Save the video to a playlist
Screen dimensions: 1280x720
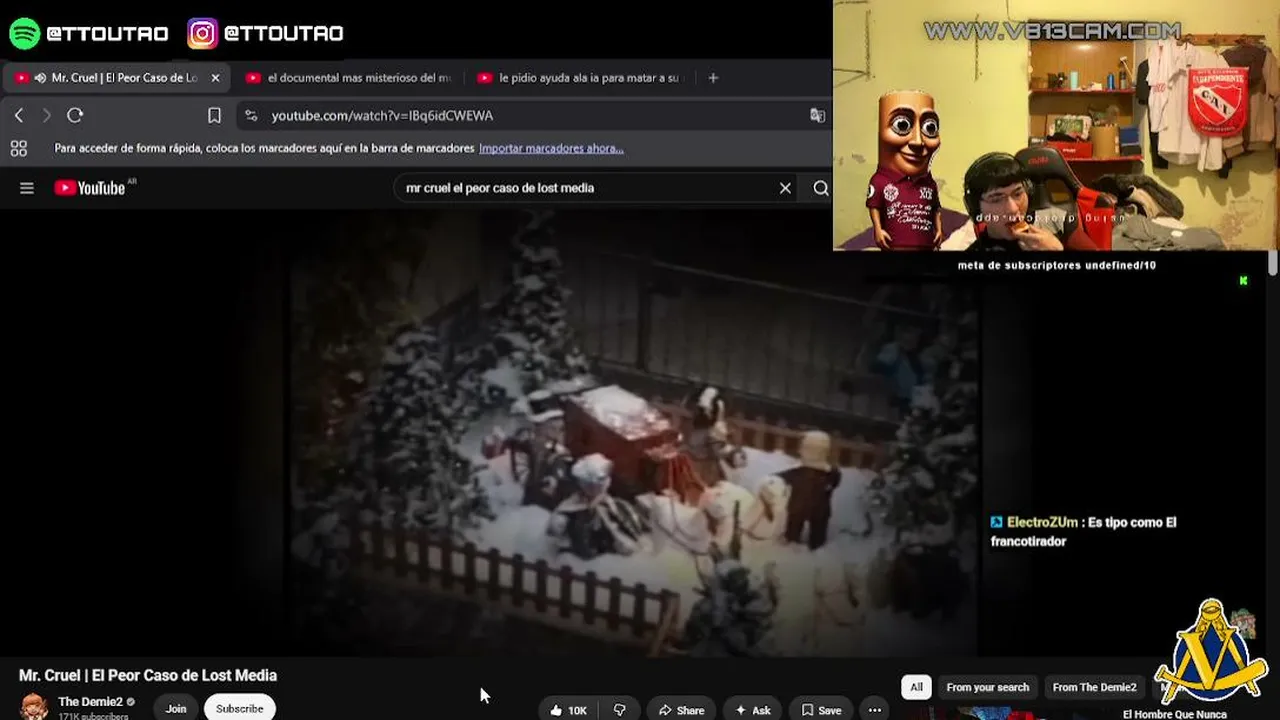(x=821, y=710)
